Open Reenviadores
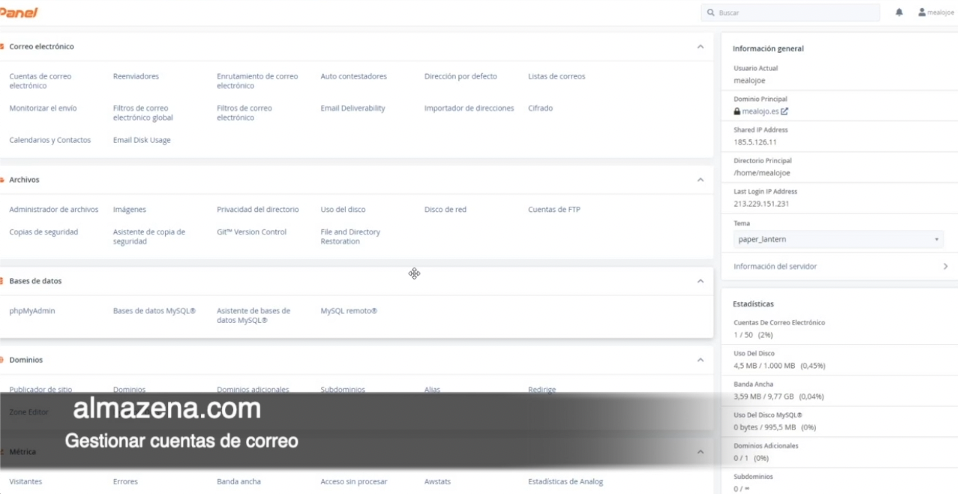The width and height of the screenshot is (958, 494). [136, 76]
